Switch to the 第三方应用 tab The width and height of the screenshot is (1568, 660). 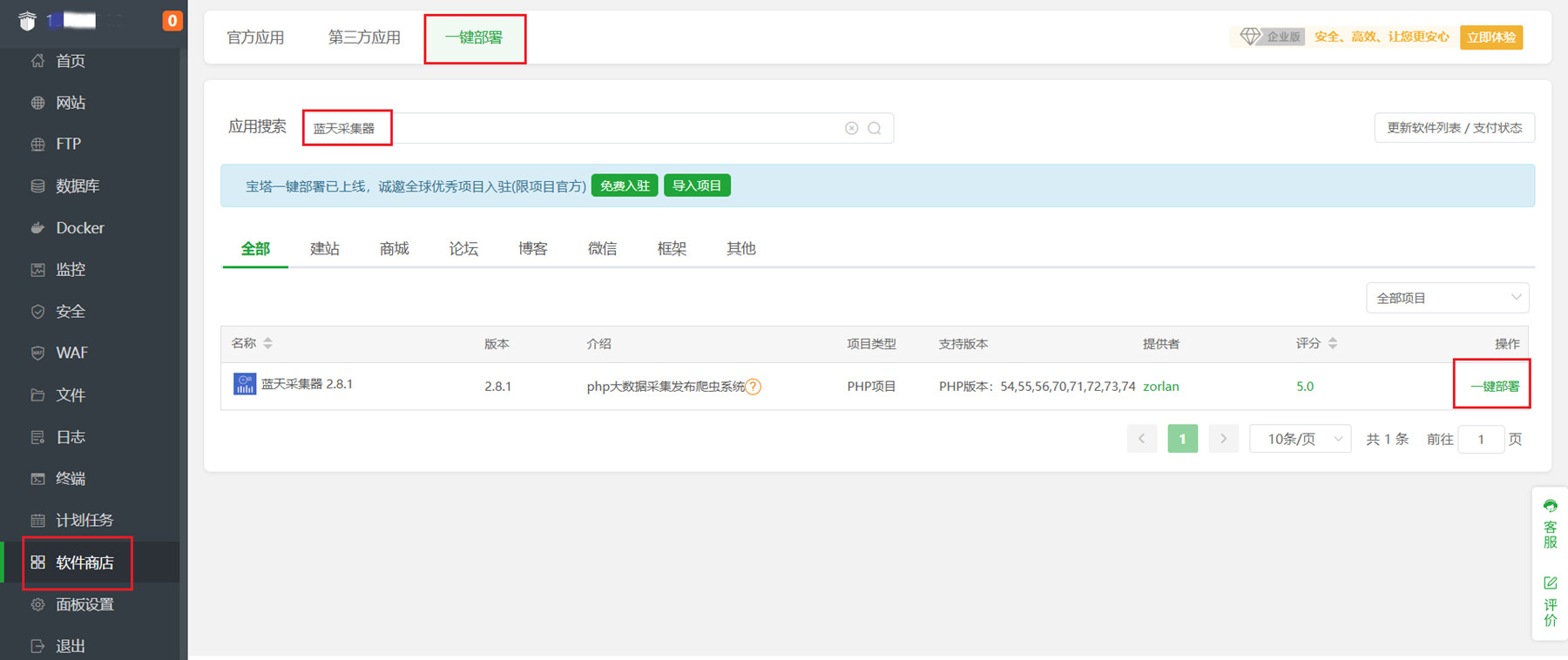coord(364,37)
